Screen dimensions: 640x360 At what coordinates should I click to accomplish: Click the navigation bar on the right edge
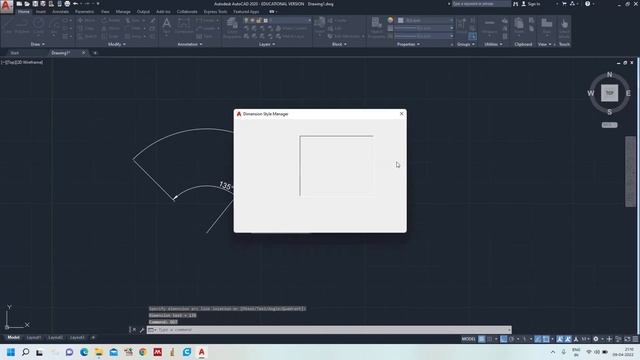pyautogui.click(x=631, y=171)
